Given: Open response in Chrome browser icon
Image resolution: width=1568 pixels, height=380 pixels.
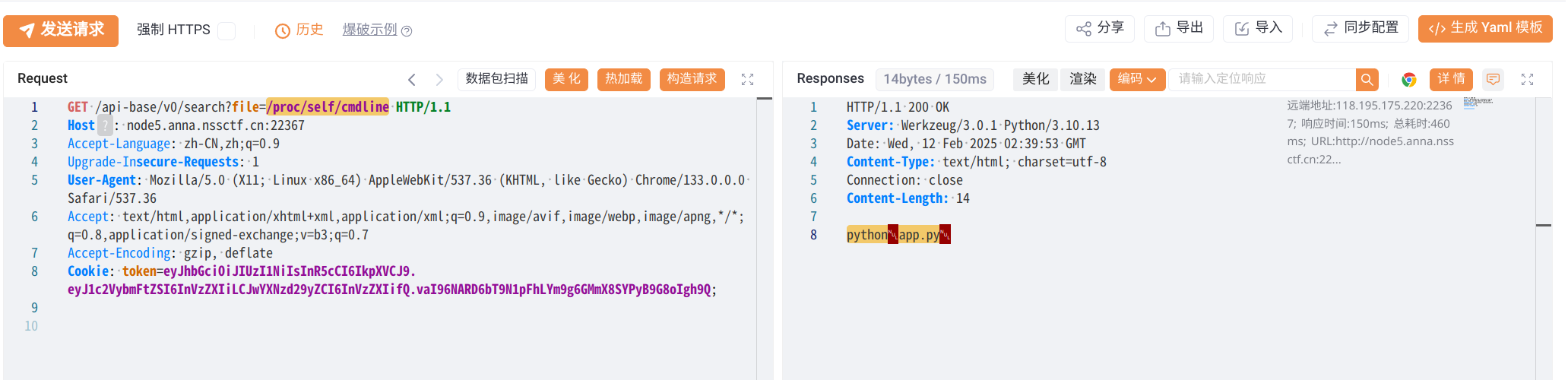Looking at the screenshot, I should [1408, 79].
